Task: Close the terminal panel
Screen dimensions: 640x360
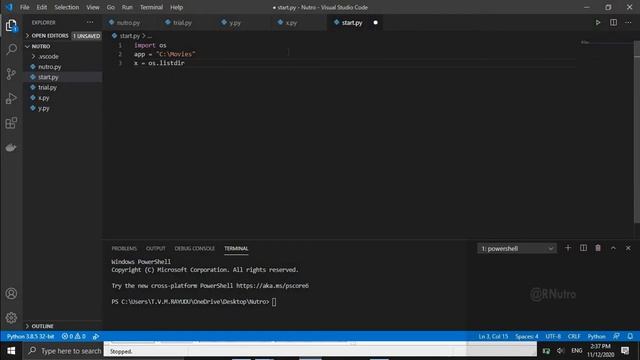Action: tap(628, 248)
